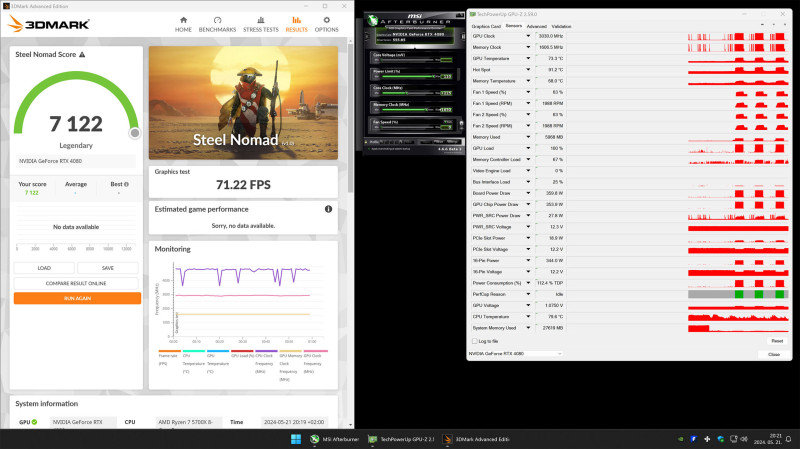Image resolution: width=800 pixels, height=449 pixels.
Task: Open the Advanced tab in GPU-Z
Action: [x=536, y=27]
